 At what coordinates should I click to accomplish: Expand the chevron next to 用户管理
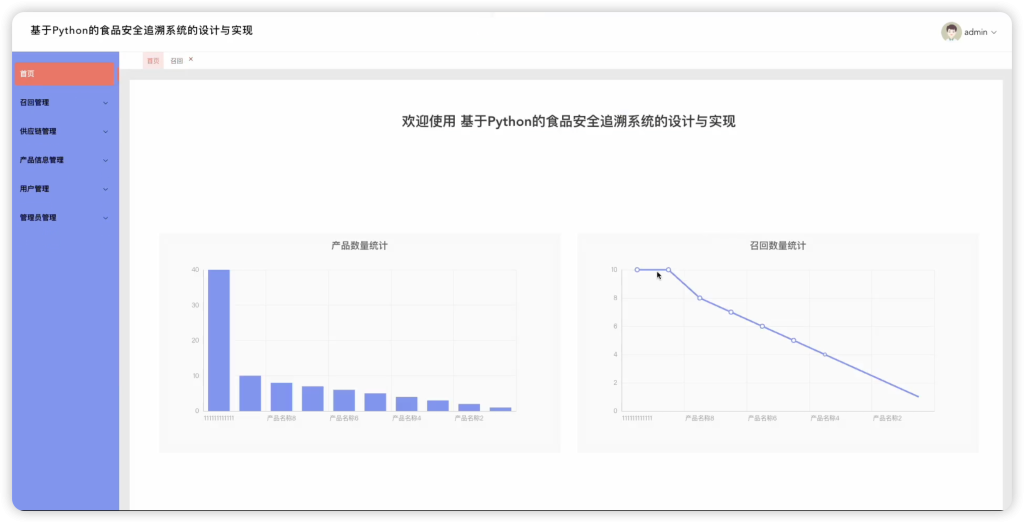(106, 189)
